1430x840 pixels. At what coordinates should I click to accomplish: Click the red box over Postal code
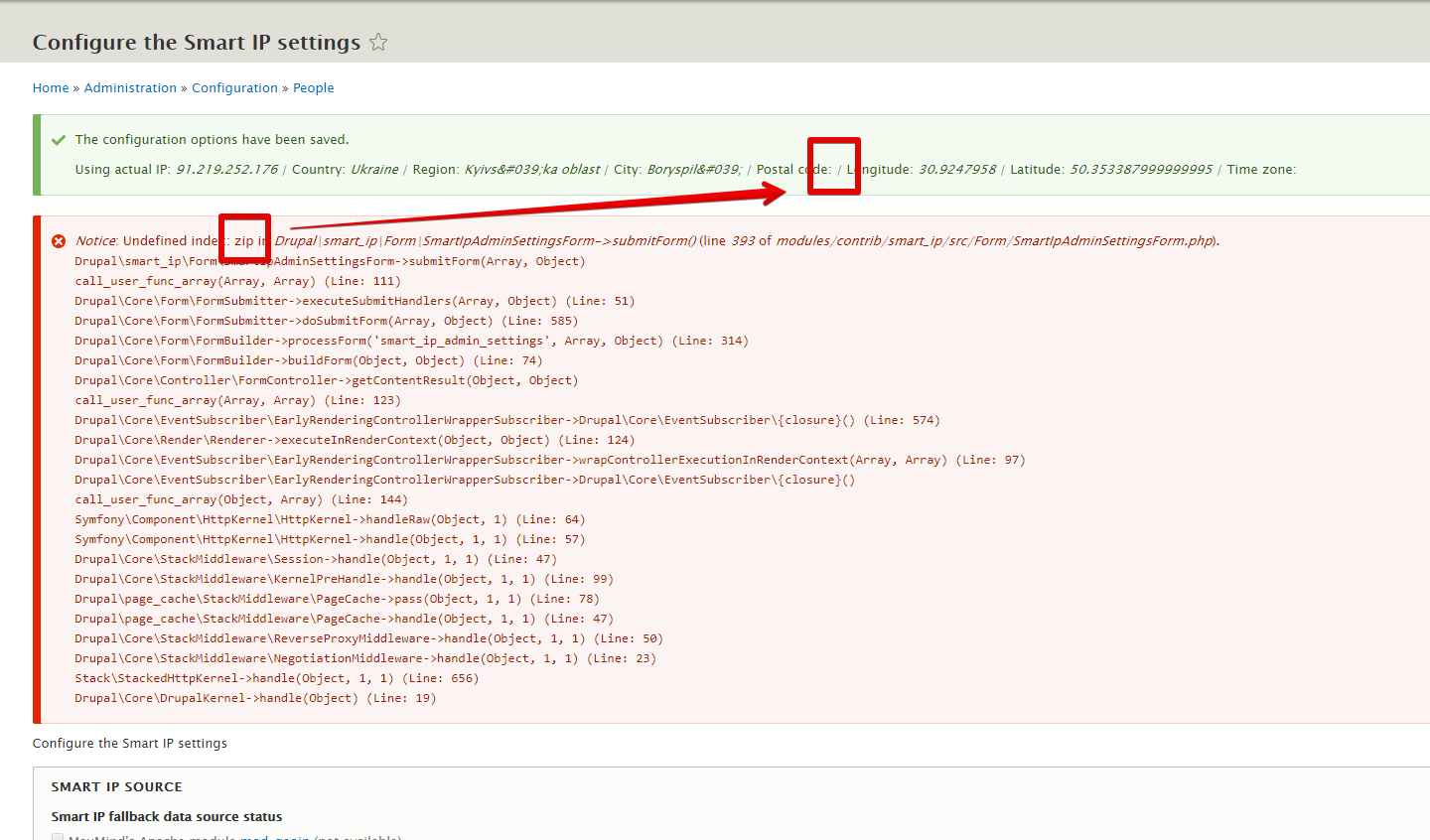(833, 166)
